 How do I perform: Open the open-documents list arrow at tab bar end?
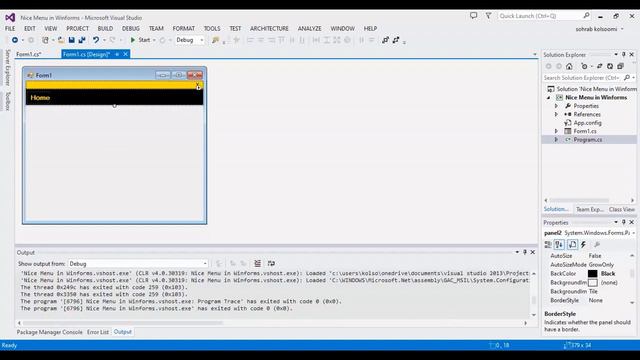point(535,54)
